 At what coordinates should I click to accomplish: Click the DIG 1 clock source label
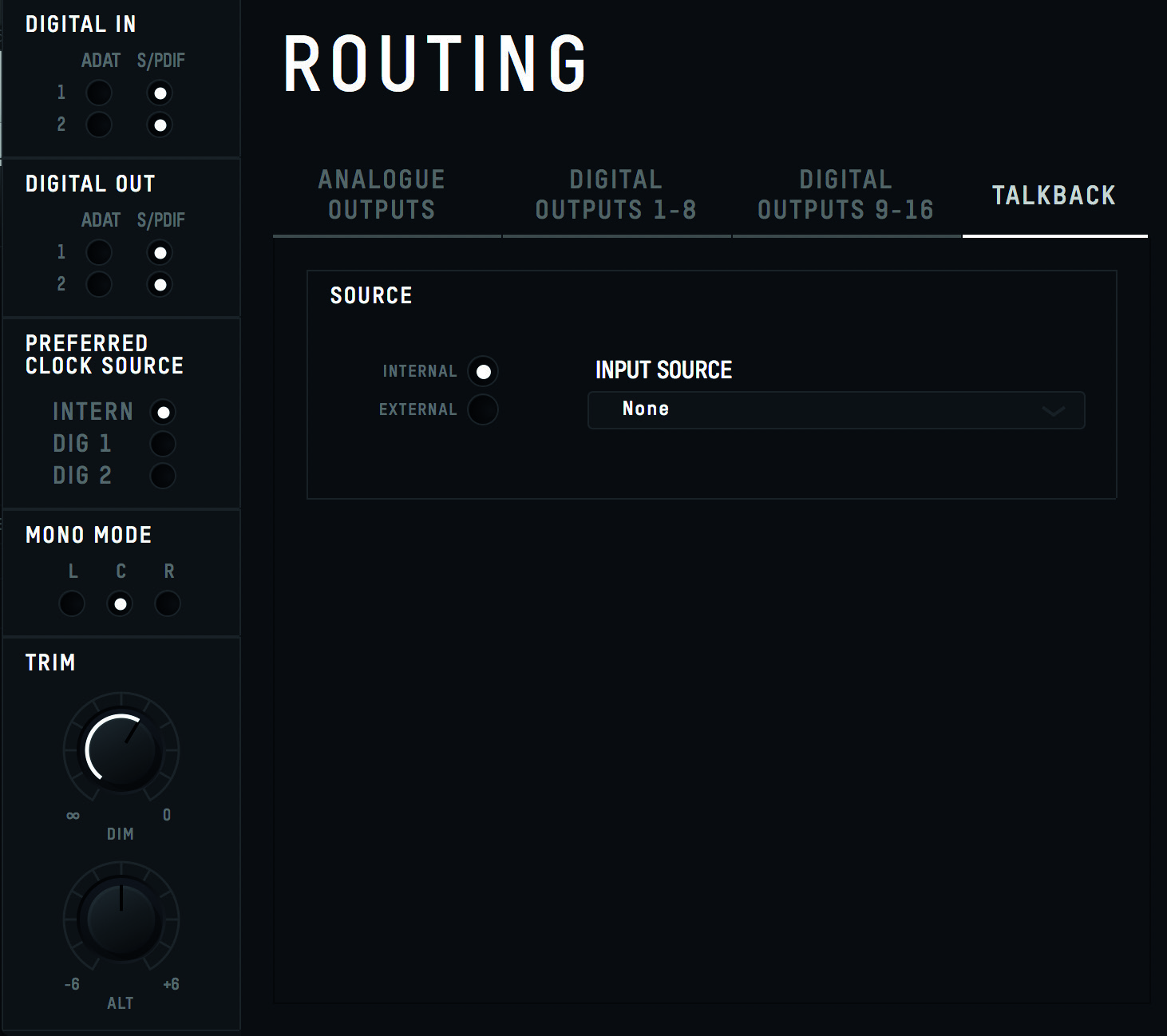(x=82, y=444)
